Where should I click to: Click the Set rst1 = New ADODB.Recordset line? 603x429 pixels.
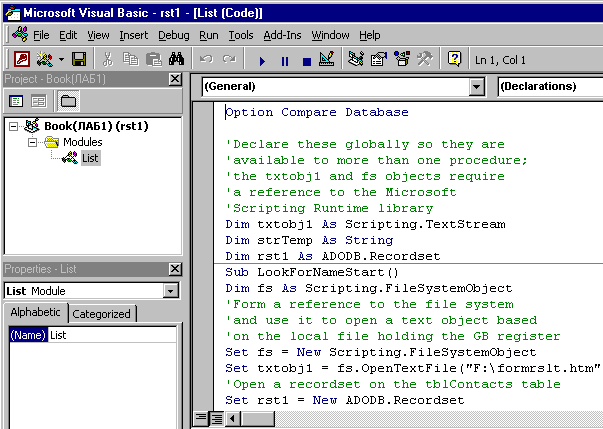pos(345,400)
